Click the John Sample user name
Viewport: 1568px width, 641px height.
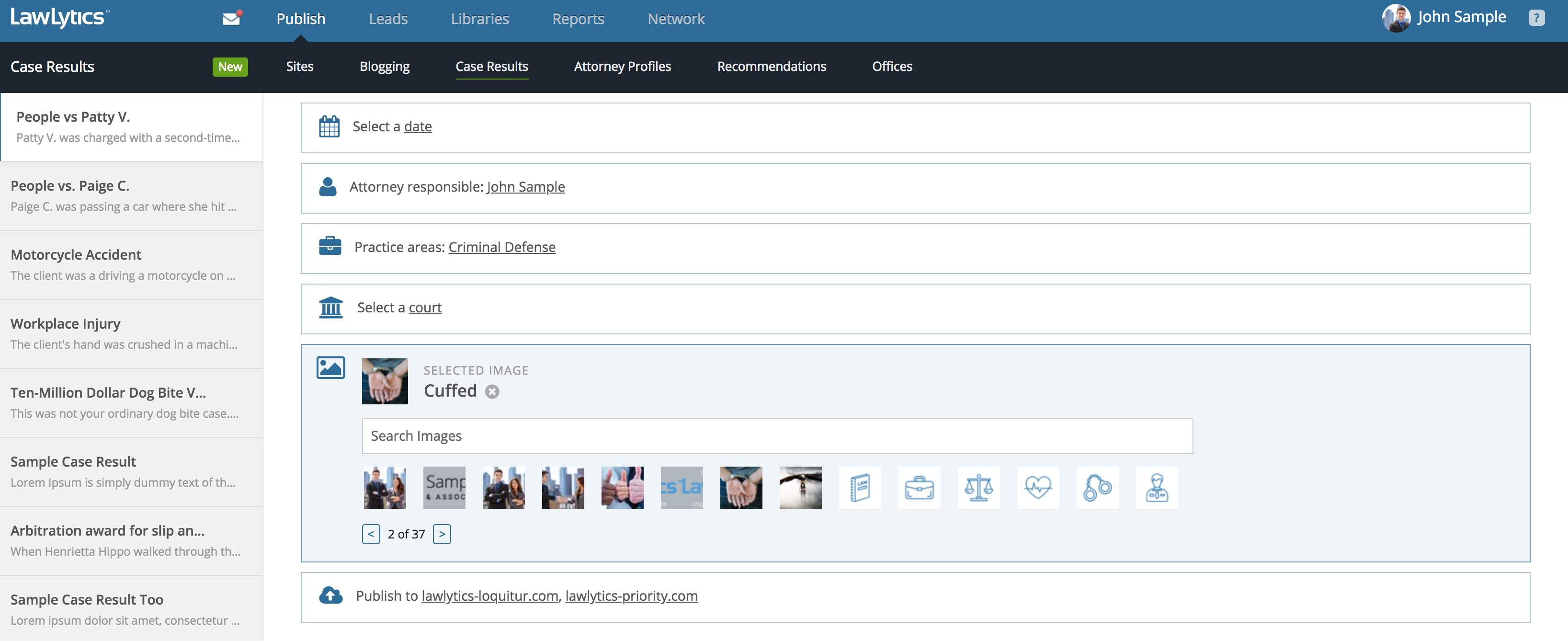1462,17
